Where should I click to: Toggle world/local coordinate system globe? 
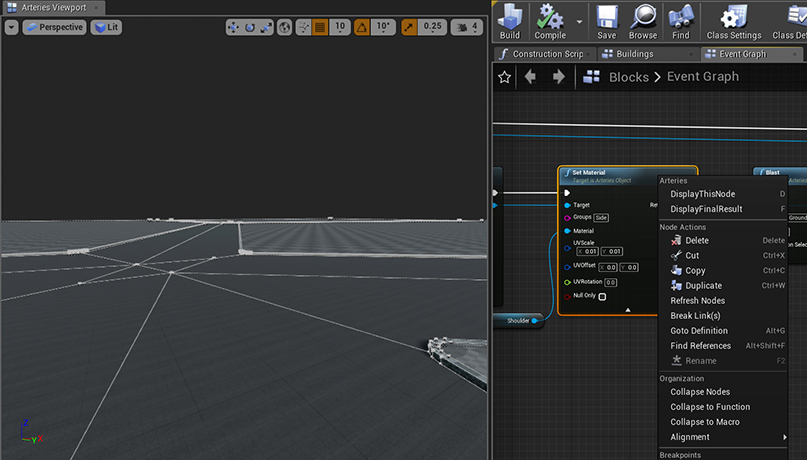284,27
